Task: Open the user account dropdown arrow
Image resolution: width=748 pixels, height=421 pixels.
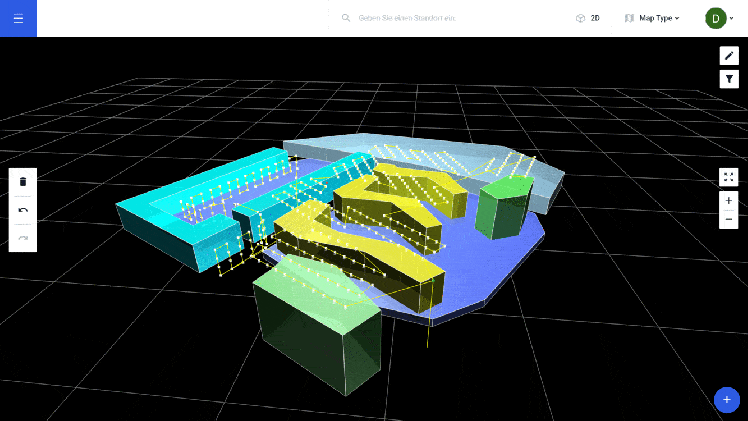Action: coord(732,19)
